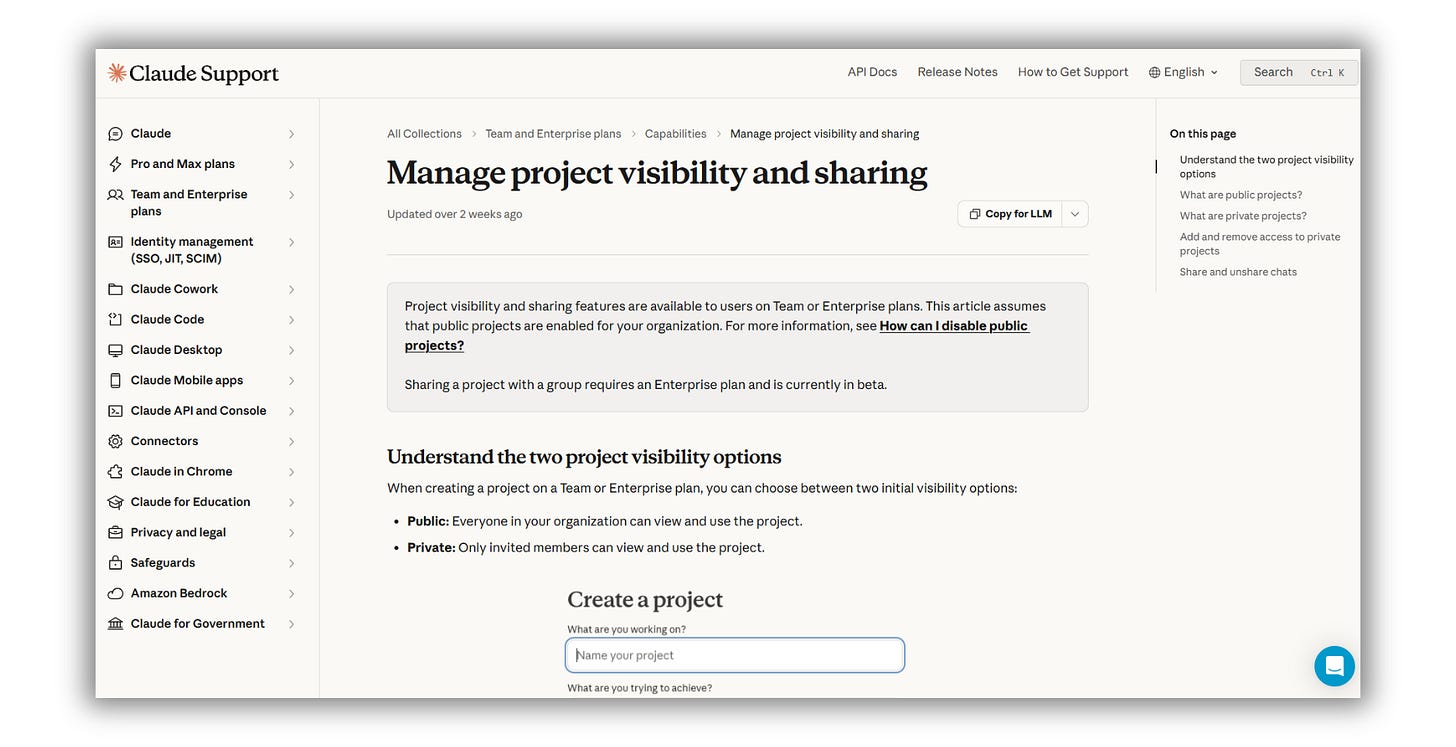Click the ID card Identity management icon
This screenshot has width=1456, height=747.
(x=115, y=242)
